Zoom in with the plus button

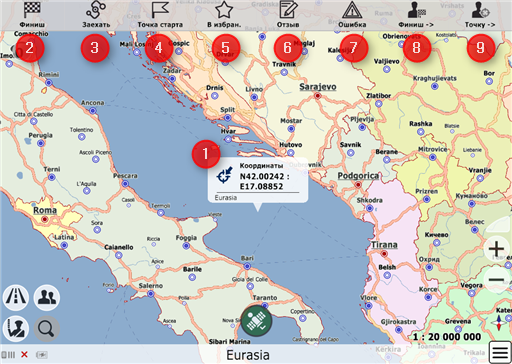496,249
